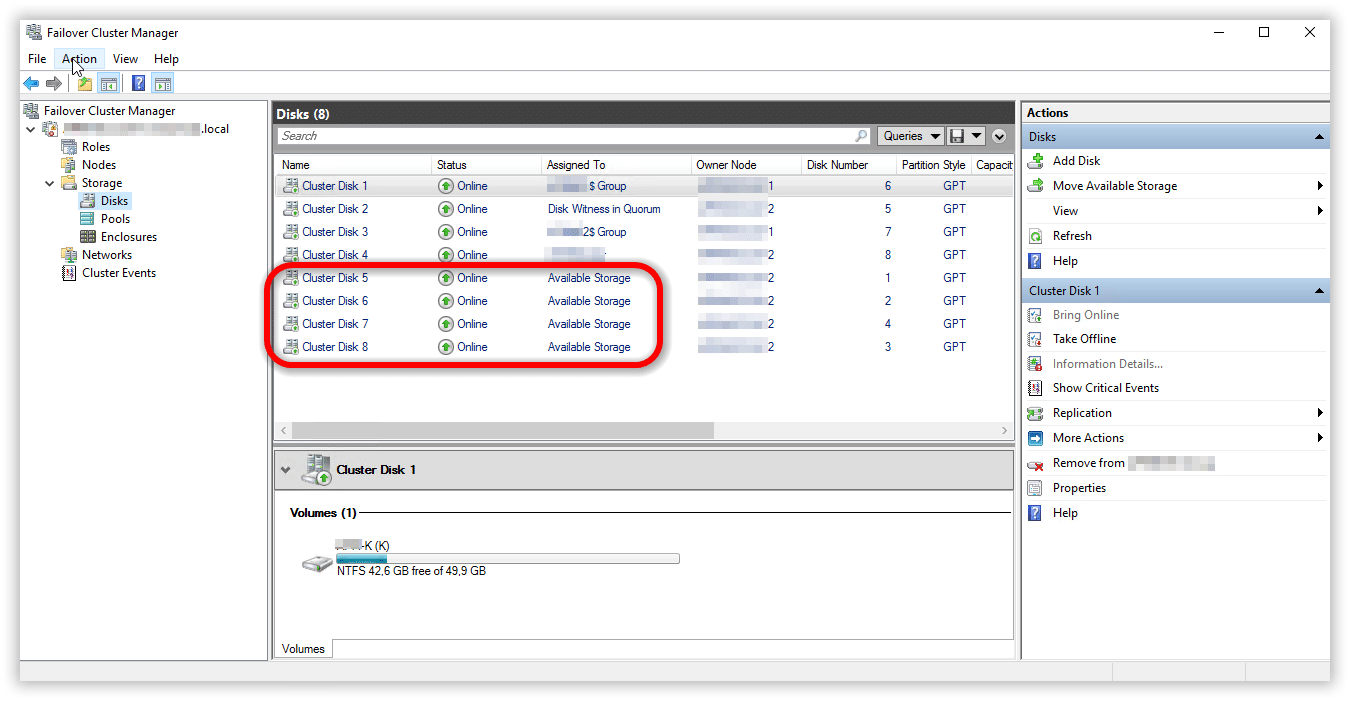The height and width of the screenshot is (701, 1350).
Task: Click the Show Critical Events icon
Action: point(1036,388)
